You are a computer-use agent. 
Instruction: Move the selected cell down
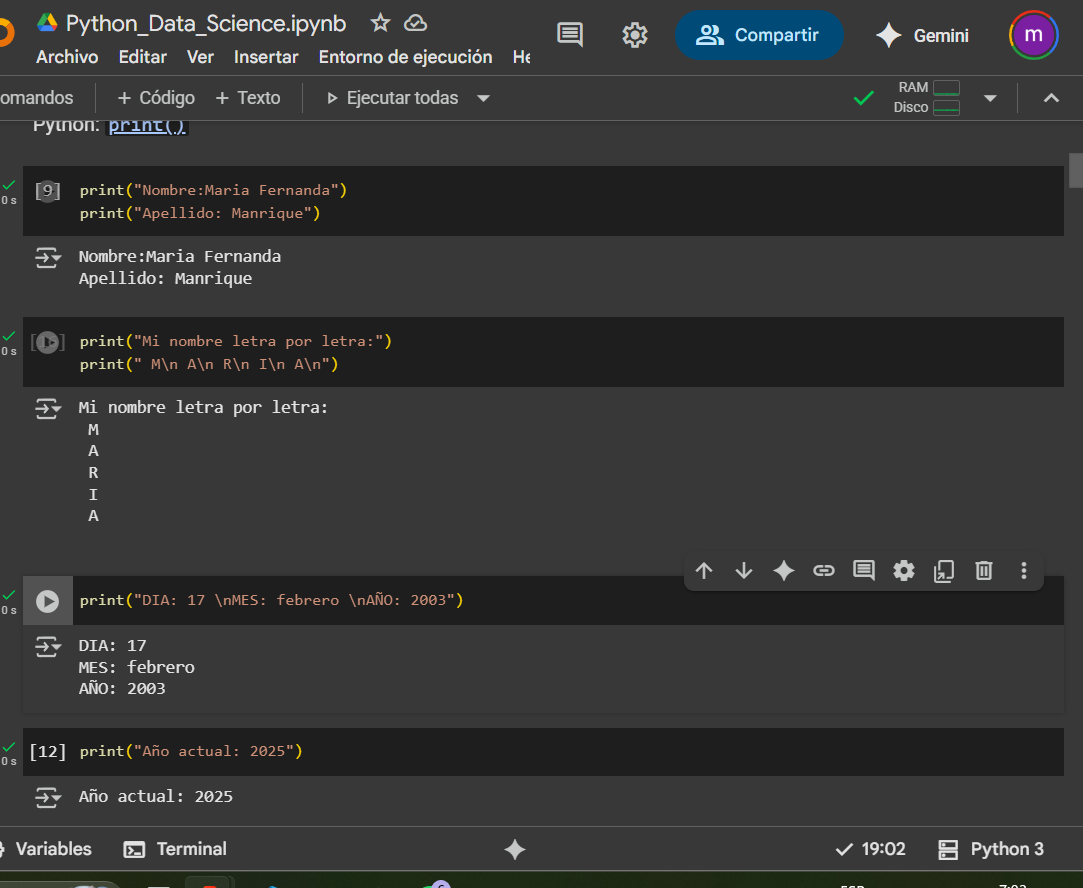(744, 570)
